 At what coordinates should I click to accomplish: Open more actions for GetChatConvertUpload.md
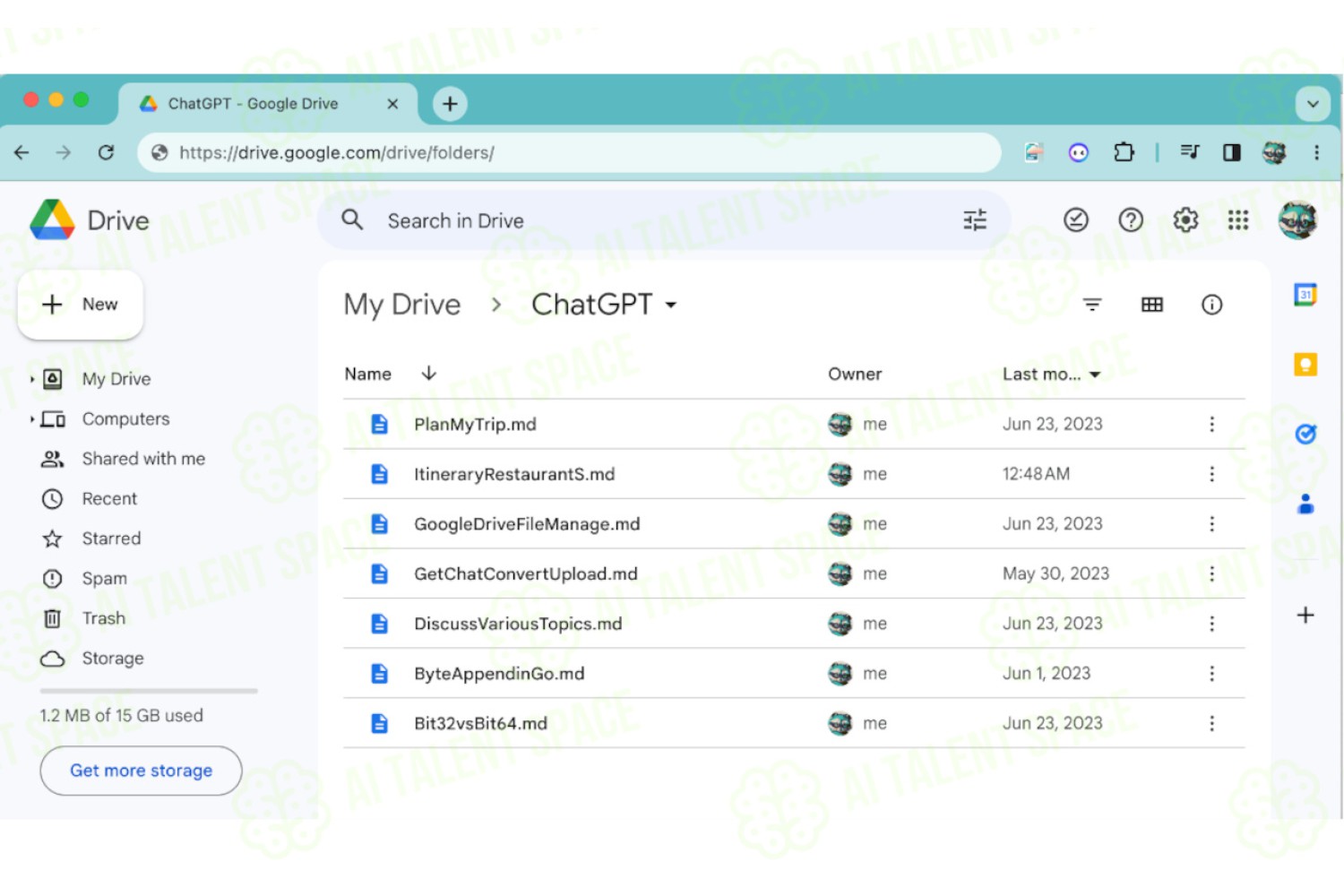(1211, 573)
